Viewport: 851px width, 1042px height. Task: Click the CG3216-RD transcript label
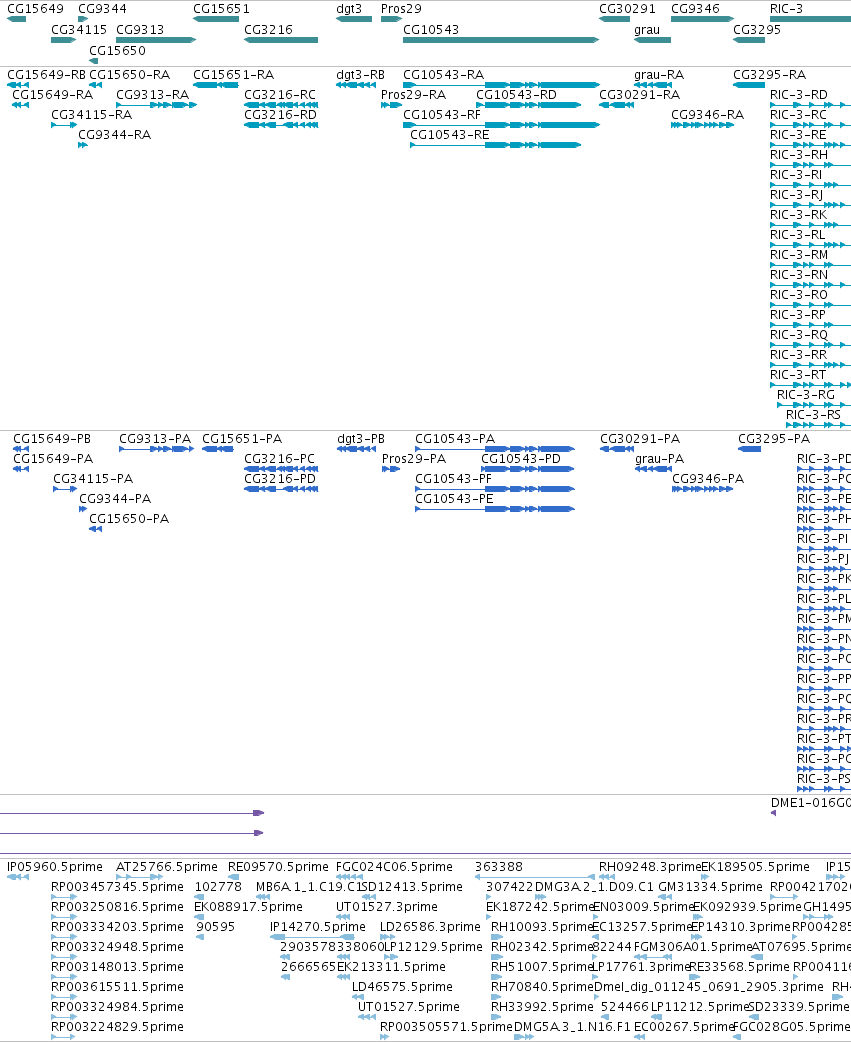click(x=280, y=114)
